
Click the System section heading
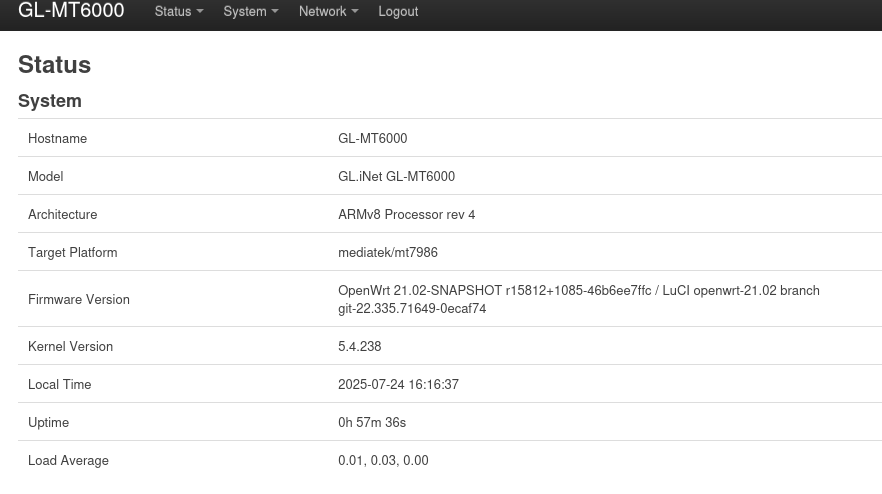click(x=50, y=101)
